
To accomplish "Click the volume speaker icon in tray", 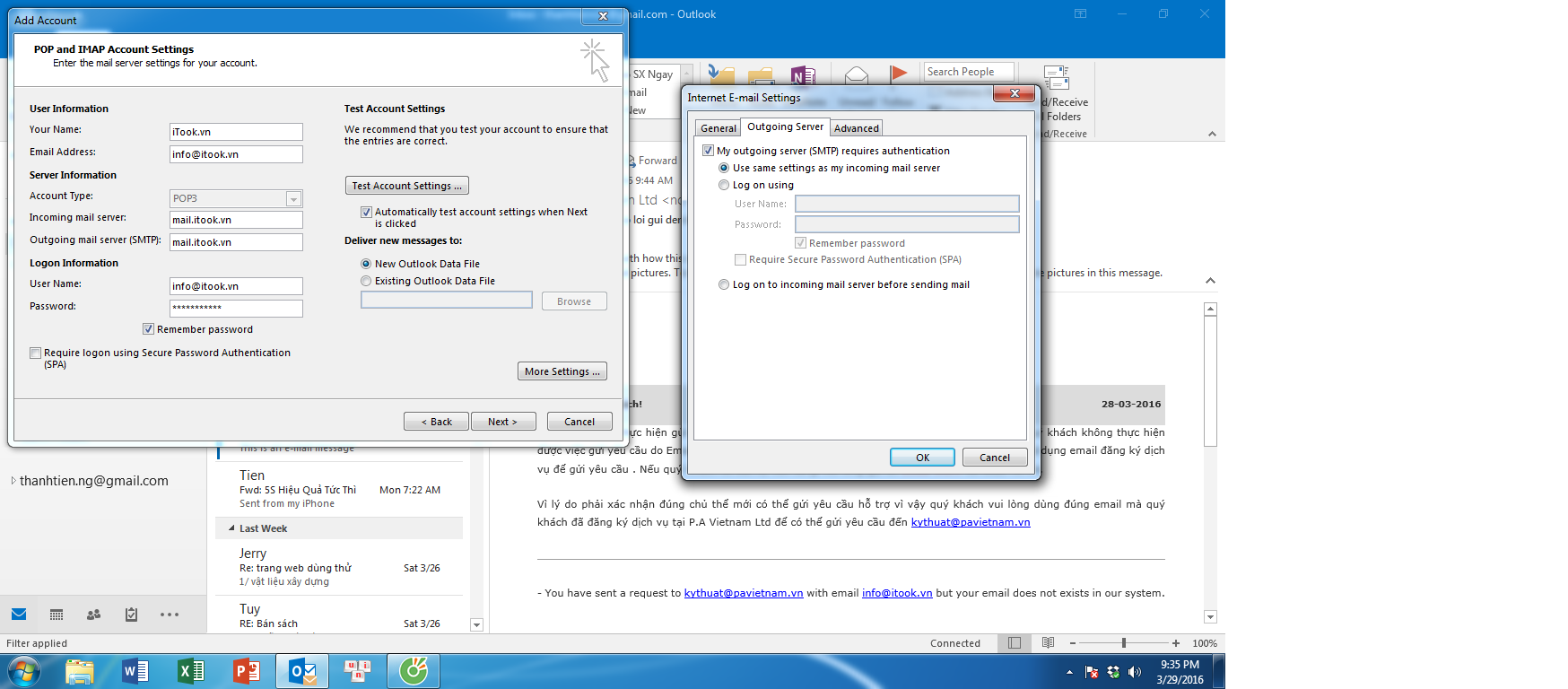I will pos(1135,672).
